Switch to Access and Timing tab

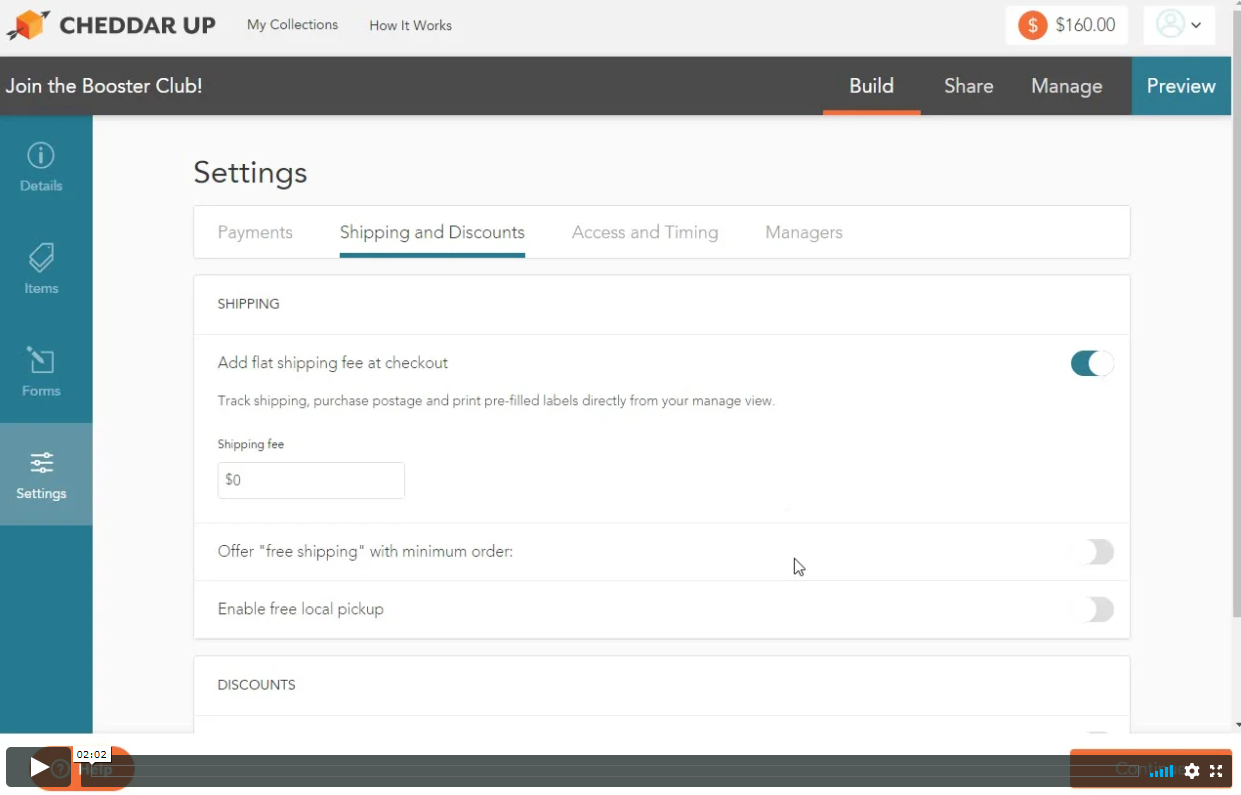[645, 232]
